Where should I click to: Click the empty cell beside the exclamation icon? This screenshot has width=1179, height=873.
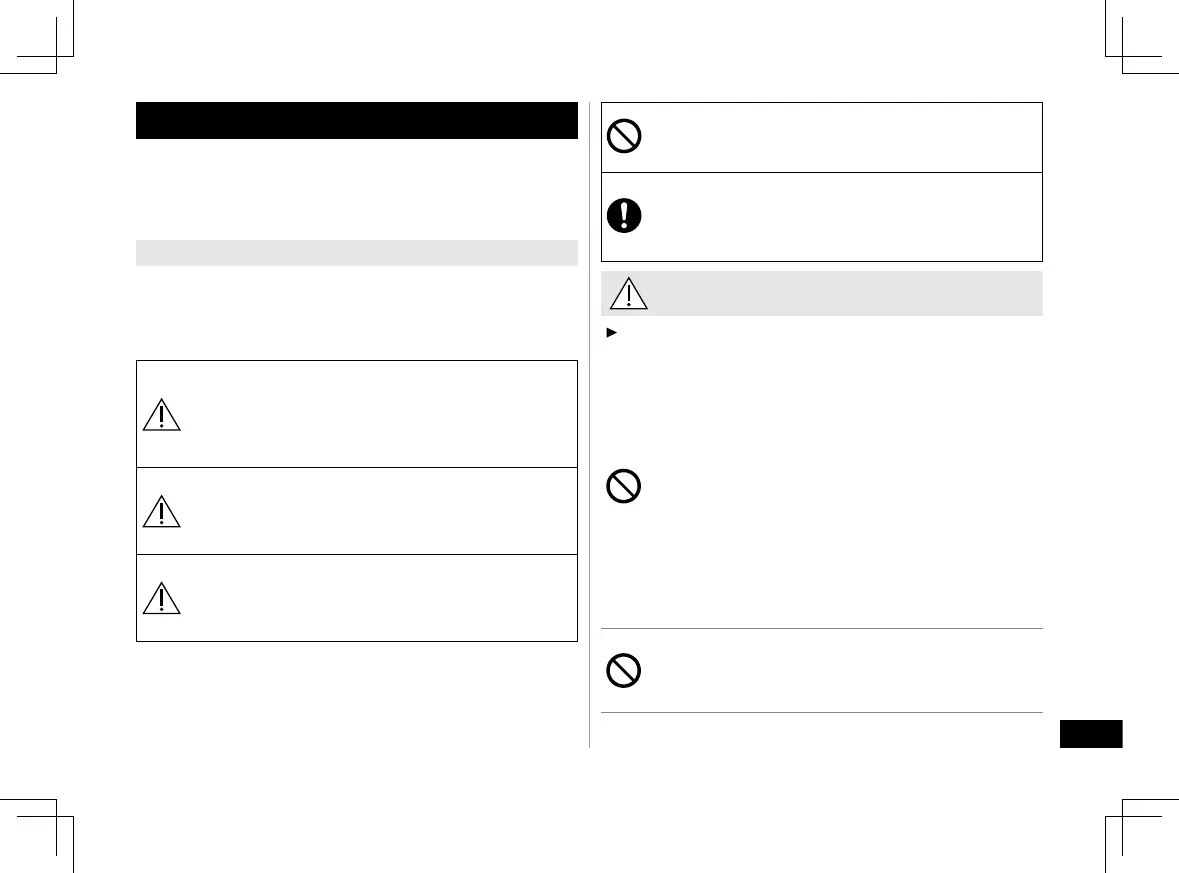pos(840,217)
